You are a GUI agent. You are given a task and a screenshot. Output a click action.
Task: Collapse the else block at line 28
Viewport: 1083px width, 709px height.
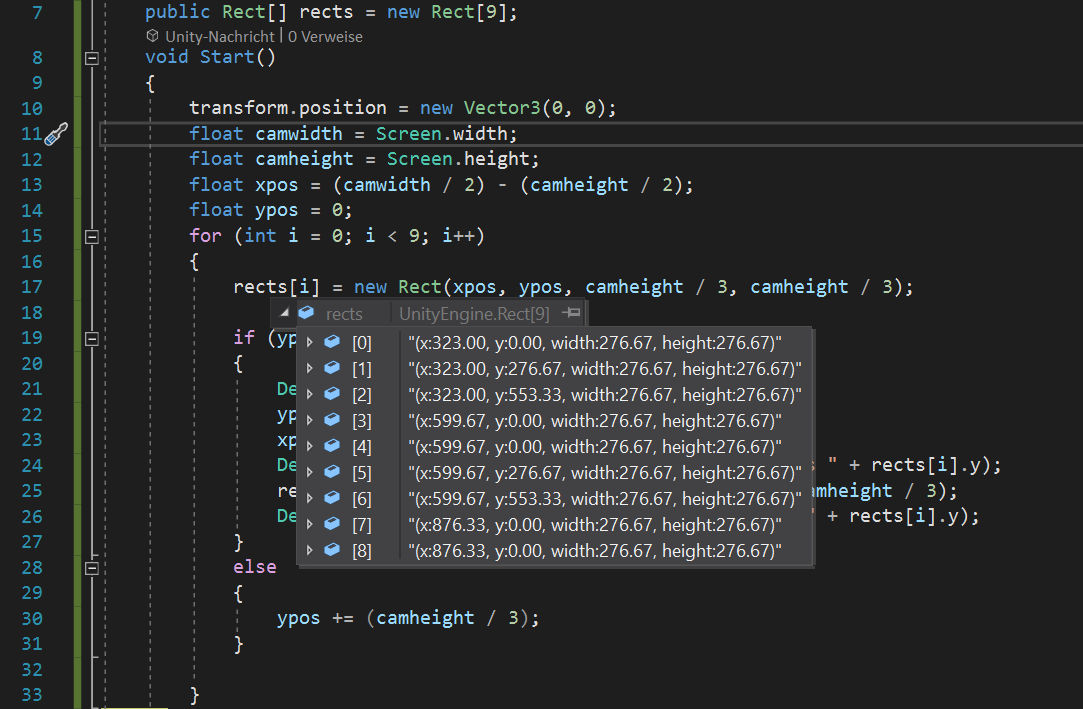(x=92, y=568)
